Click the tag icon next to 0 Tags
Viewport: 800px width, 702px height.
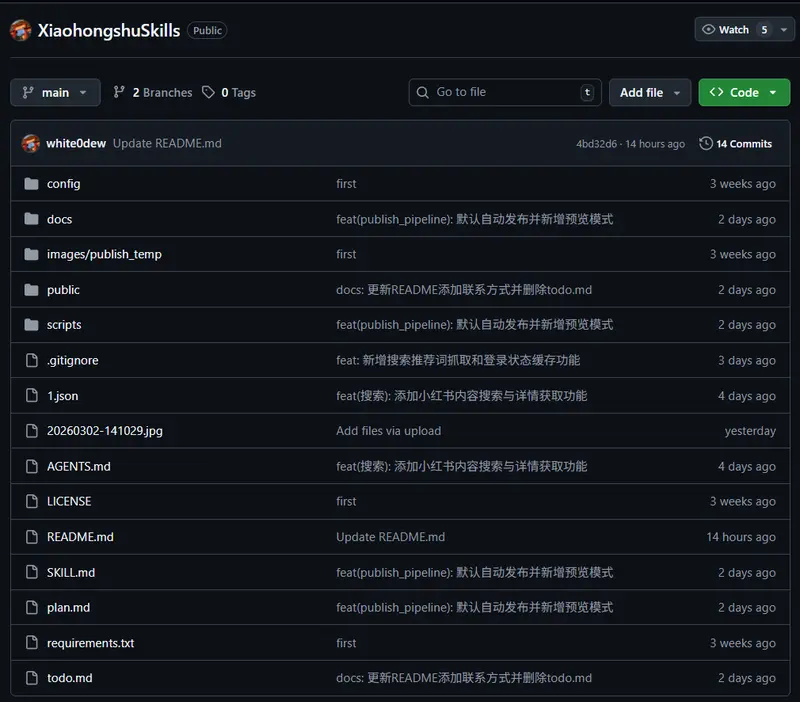click(208, 92)
